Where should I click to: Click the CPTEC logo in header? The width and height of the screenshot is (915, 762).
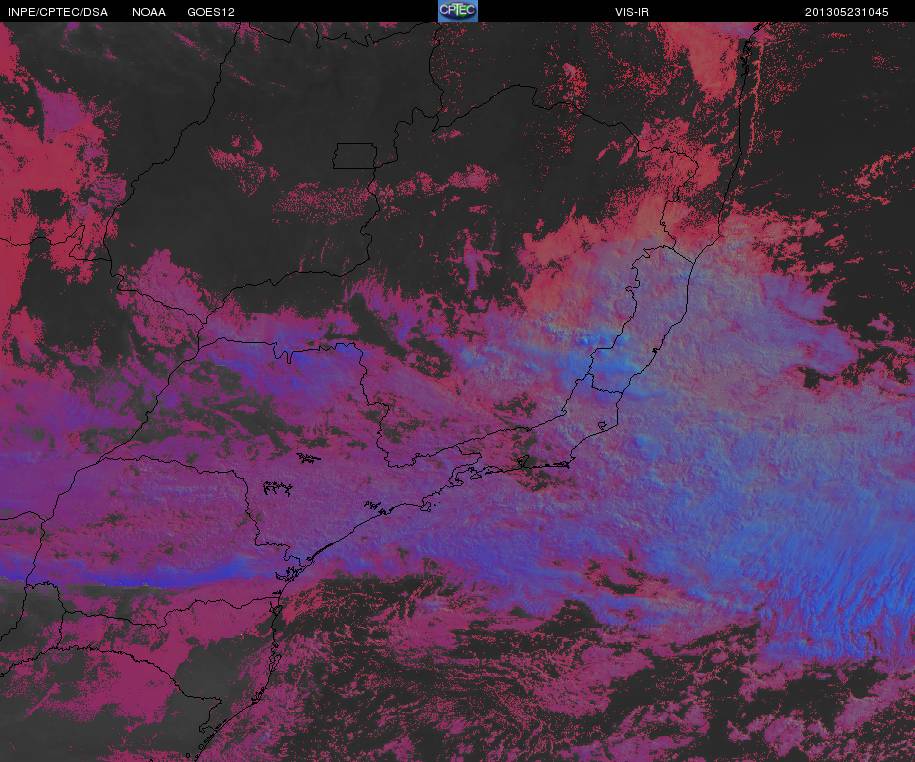(x=458, y=11)
